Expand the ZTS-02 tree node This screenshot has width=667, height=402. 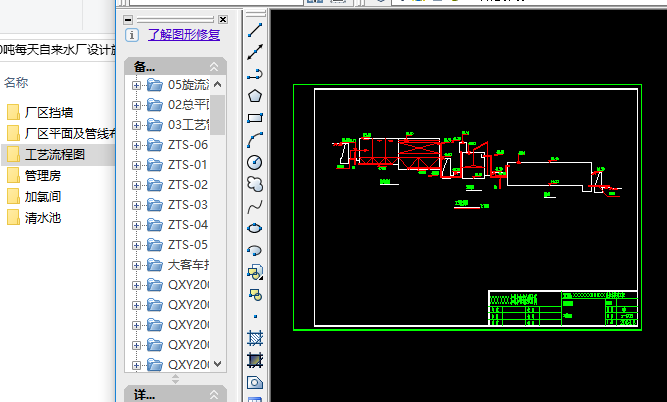pos(136,185)
